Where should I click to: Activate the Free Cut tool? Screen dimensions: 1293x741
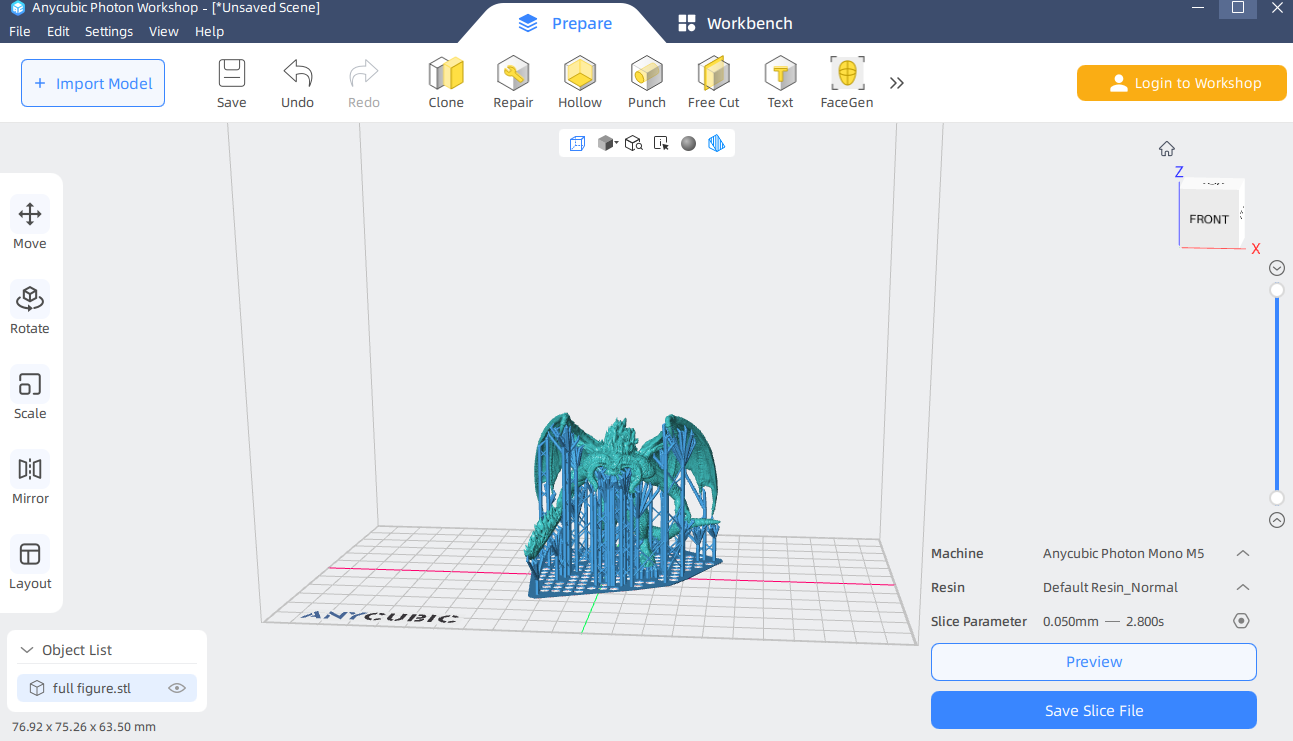pyautogui.click(x=713, y=82)
